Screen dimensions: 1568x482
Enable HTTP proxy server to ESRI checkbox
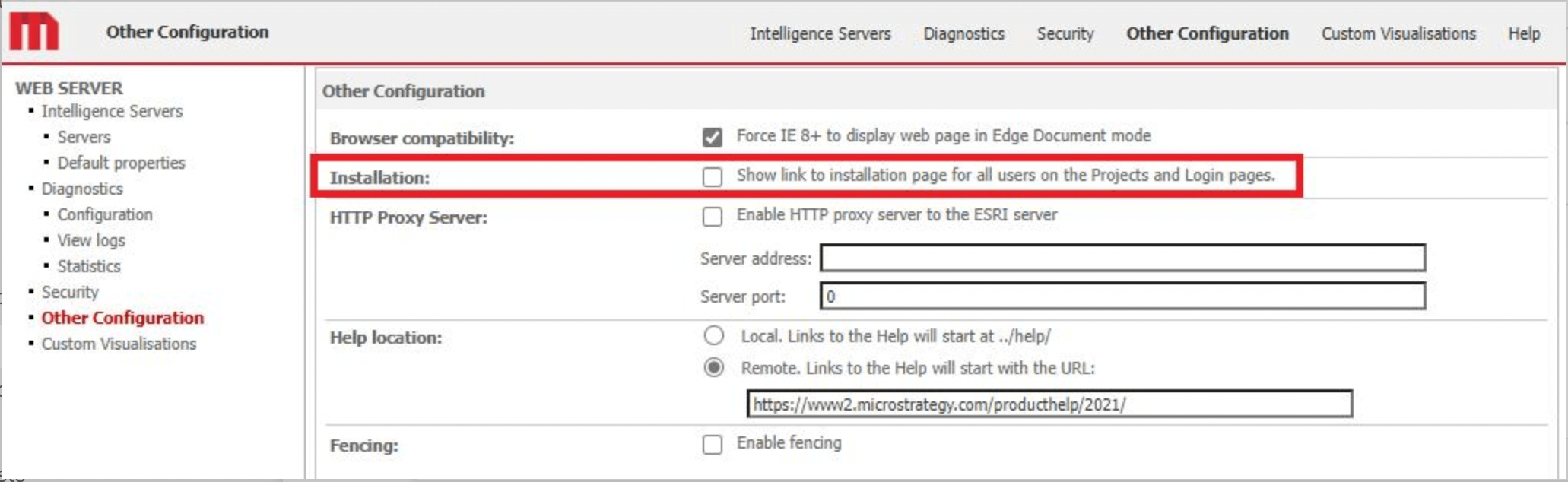point(712,217)
